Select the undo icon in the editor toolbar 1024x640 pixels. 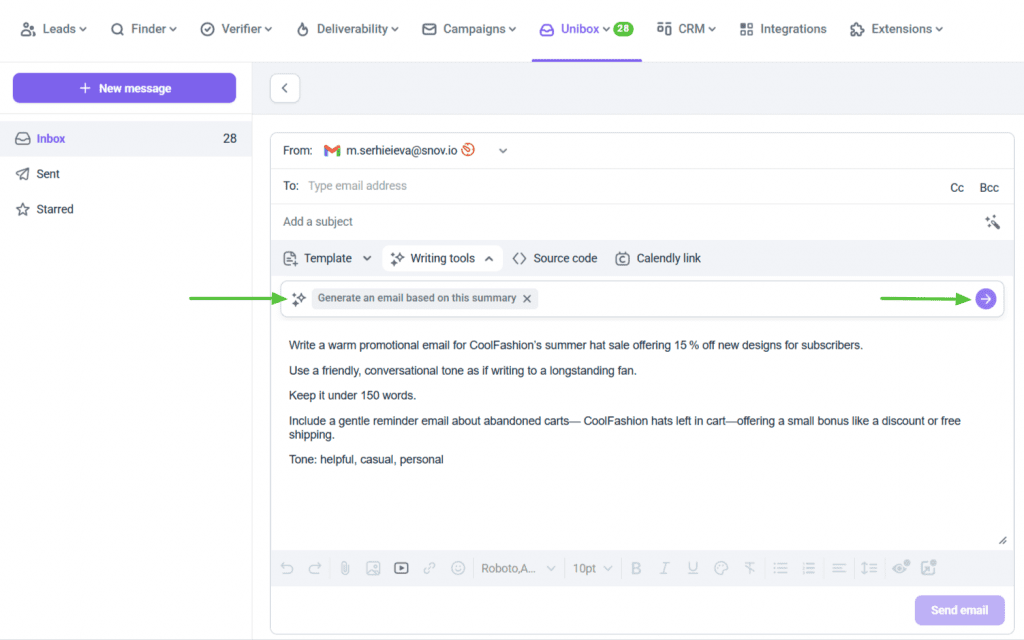coord(287,568)
